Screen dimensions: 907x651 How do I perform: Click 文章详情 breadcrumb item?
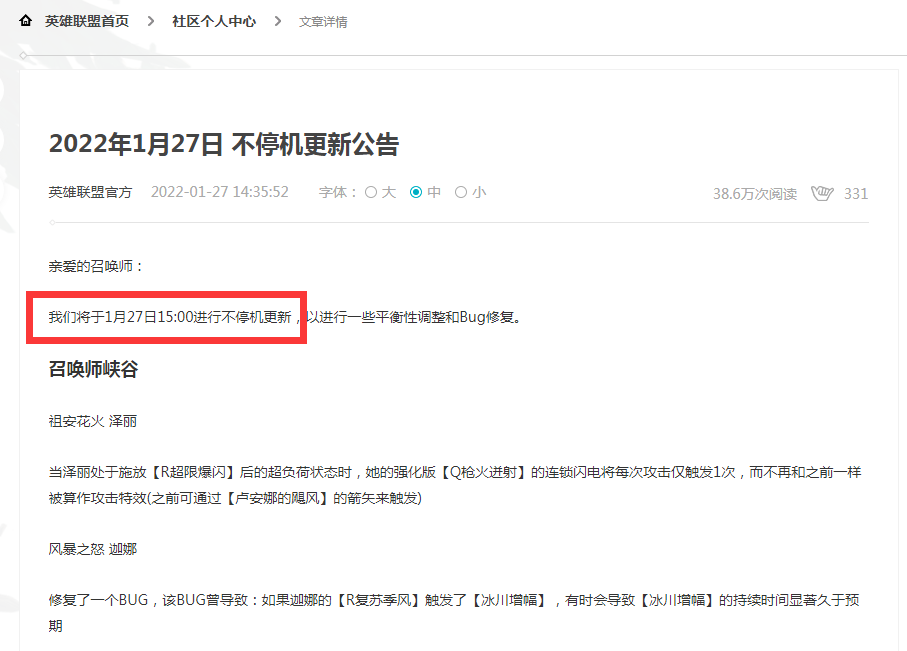(x=323, y=22)
